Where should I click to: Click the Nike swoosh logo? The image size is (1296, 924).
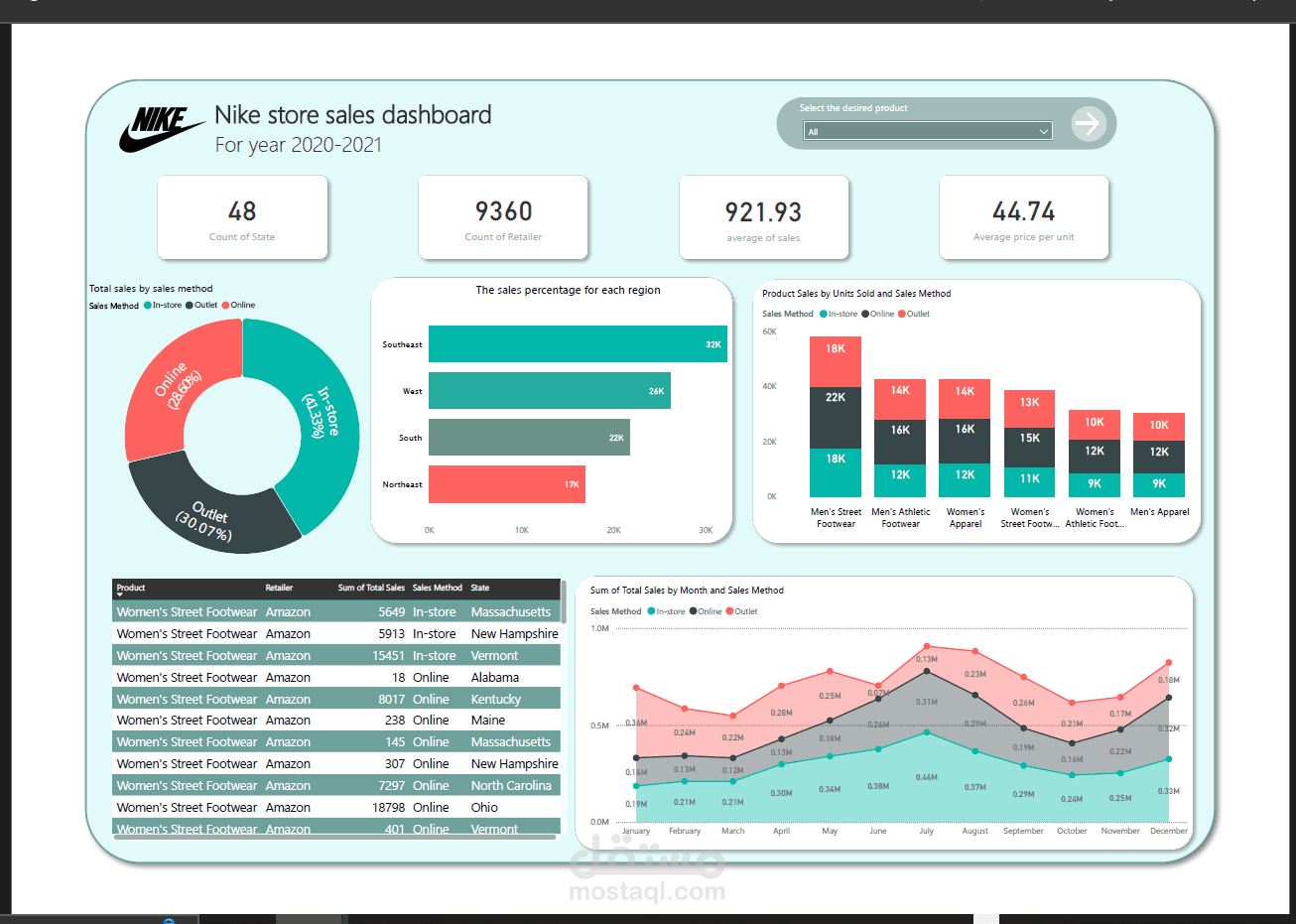point(161,130)
